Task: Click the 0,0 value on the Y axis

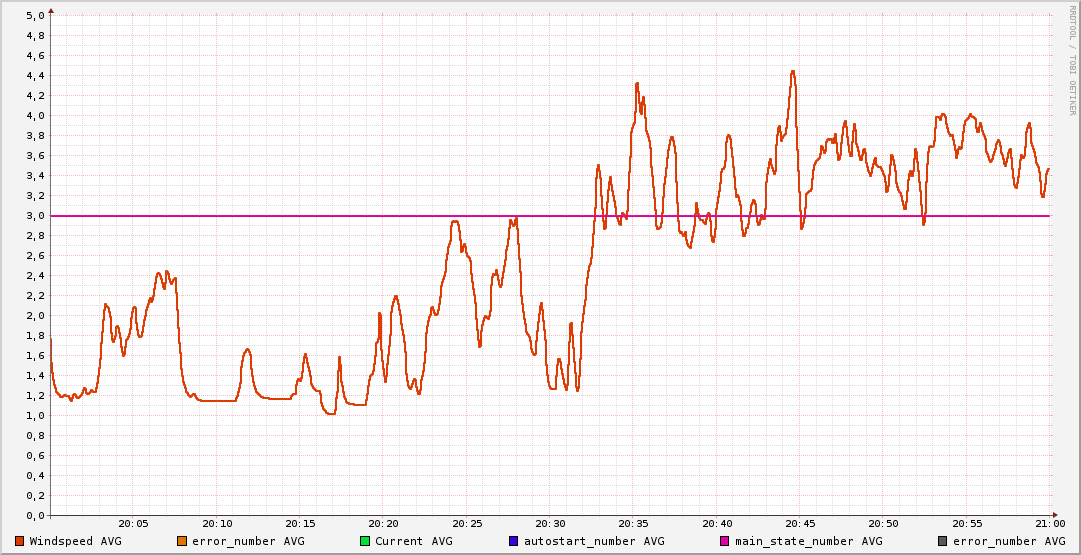Action: click(34, 515)
